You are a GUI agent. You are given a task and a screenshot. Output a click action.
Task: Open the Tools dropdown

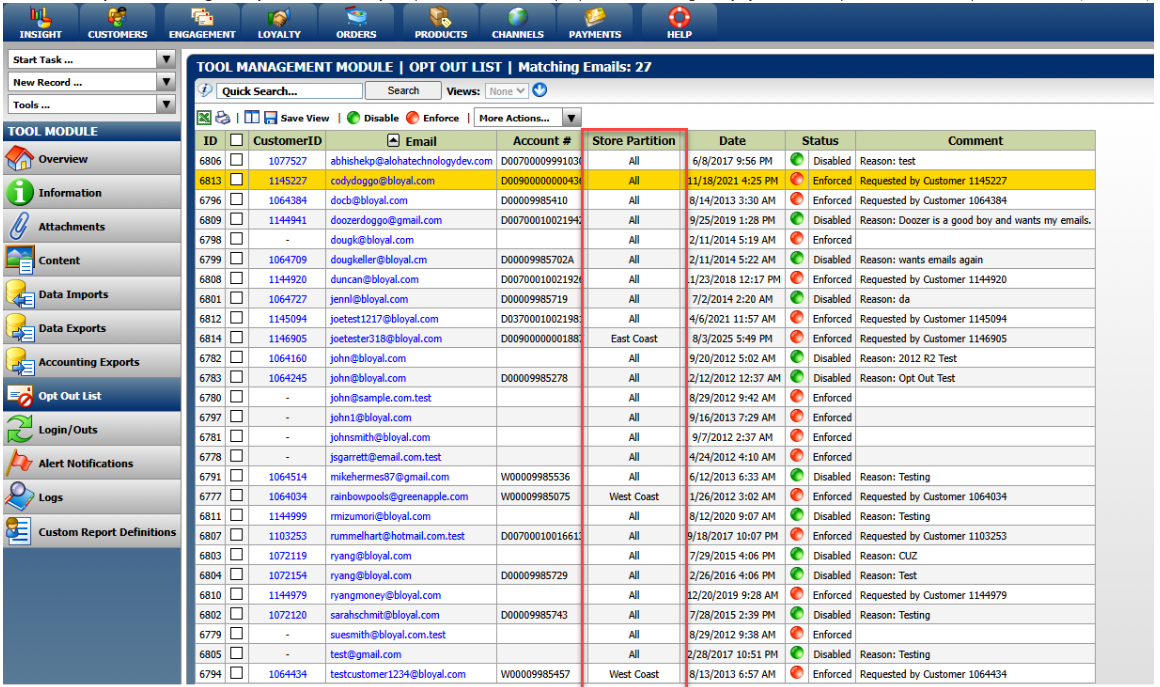tap(166, 104)
